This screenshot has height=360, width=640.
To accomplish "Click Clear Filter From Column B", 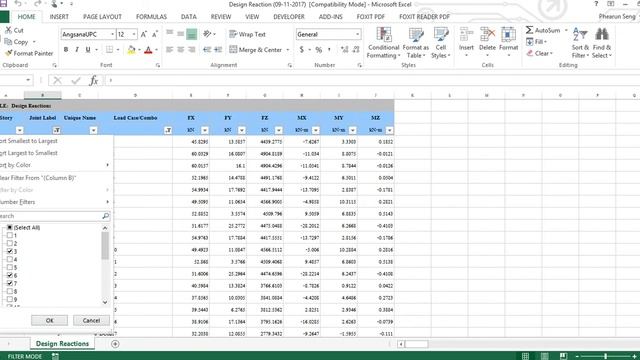I will pyautogui.click(x=56, y=178).
